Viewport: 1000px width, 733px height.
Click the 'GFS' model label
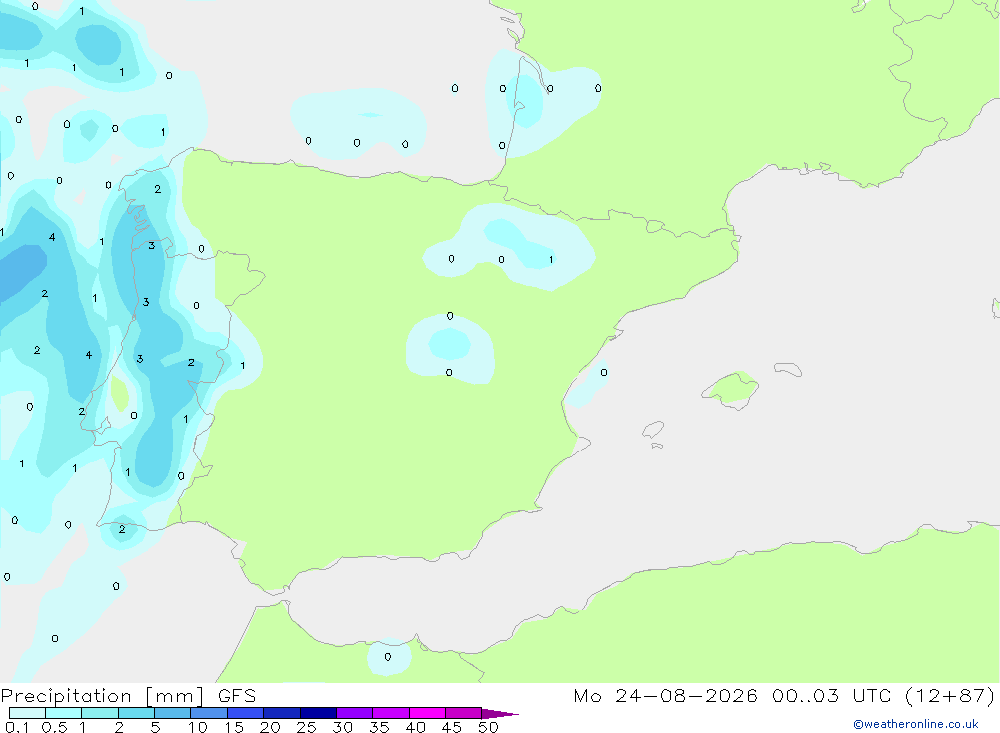[x=237, y=695]
